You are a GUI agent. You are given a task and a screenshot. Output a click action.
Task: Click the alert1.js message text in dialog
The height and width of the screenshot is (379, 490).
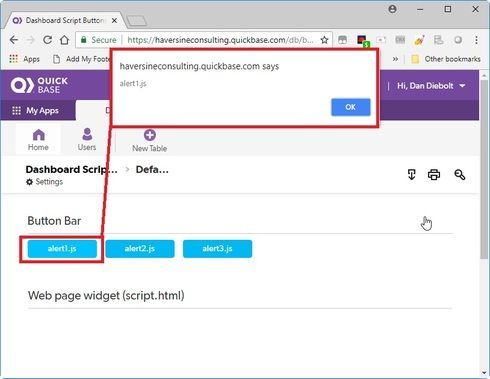tap(133, 83)
